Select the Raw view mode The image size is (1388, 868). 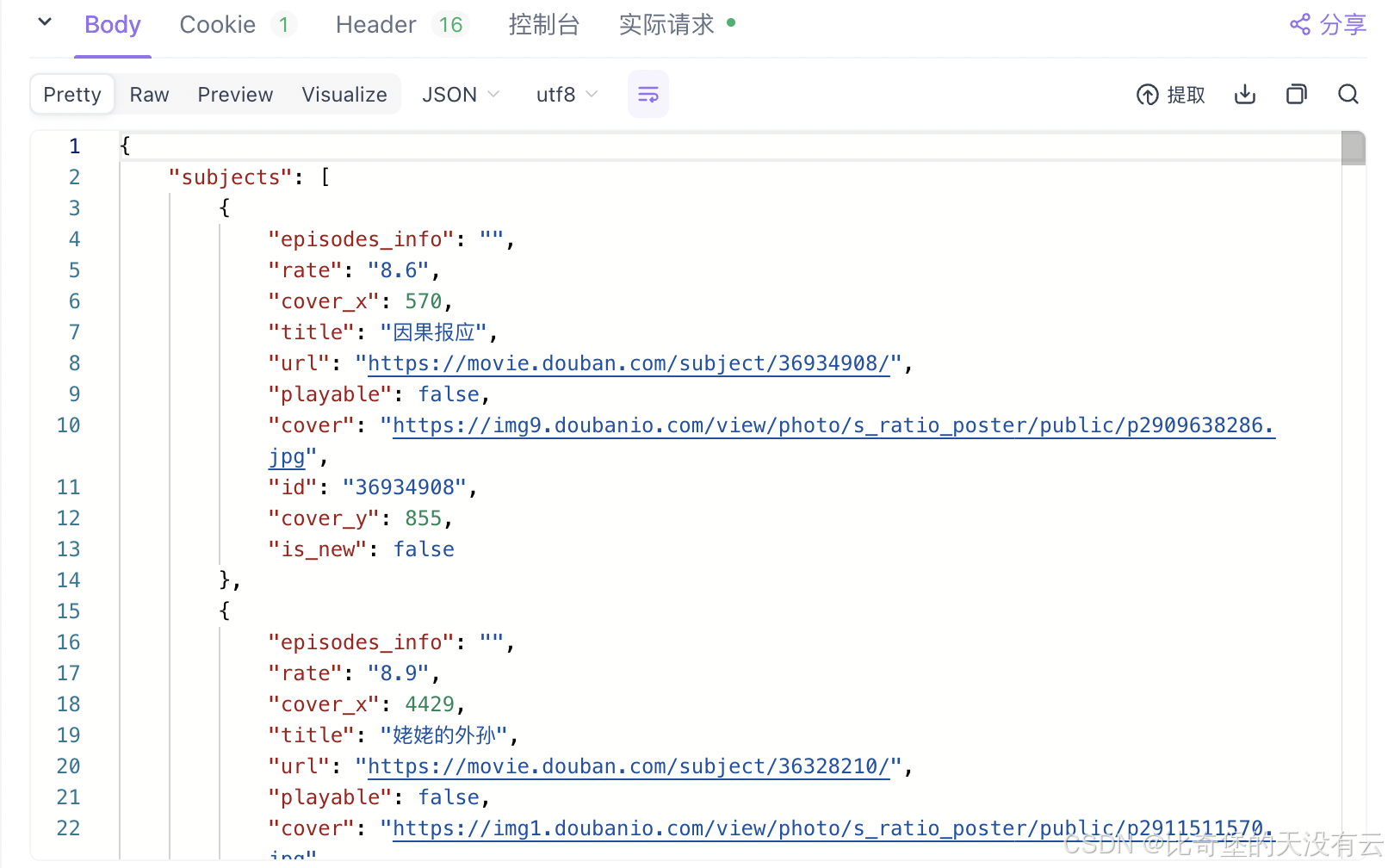[149, 95]
